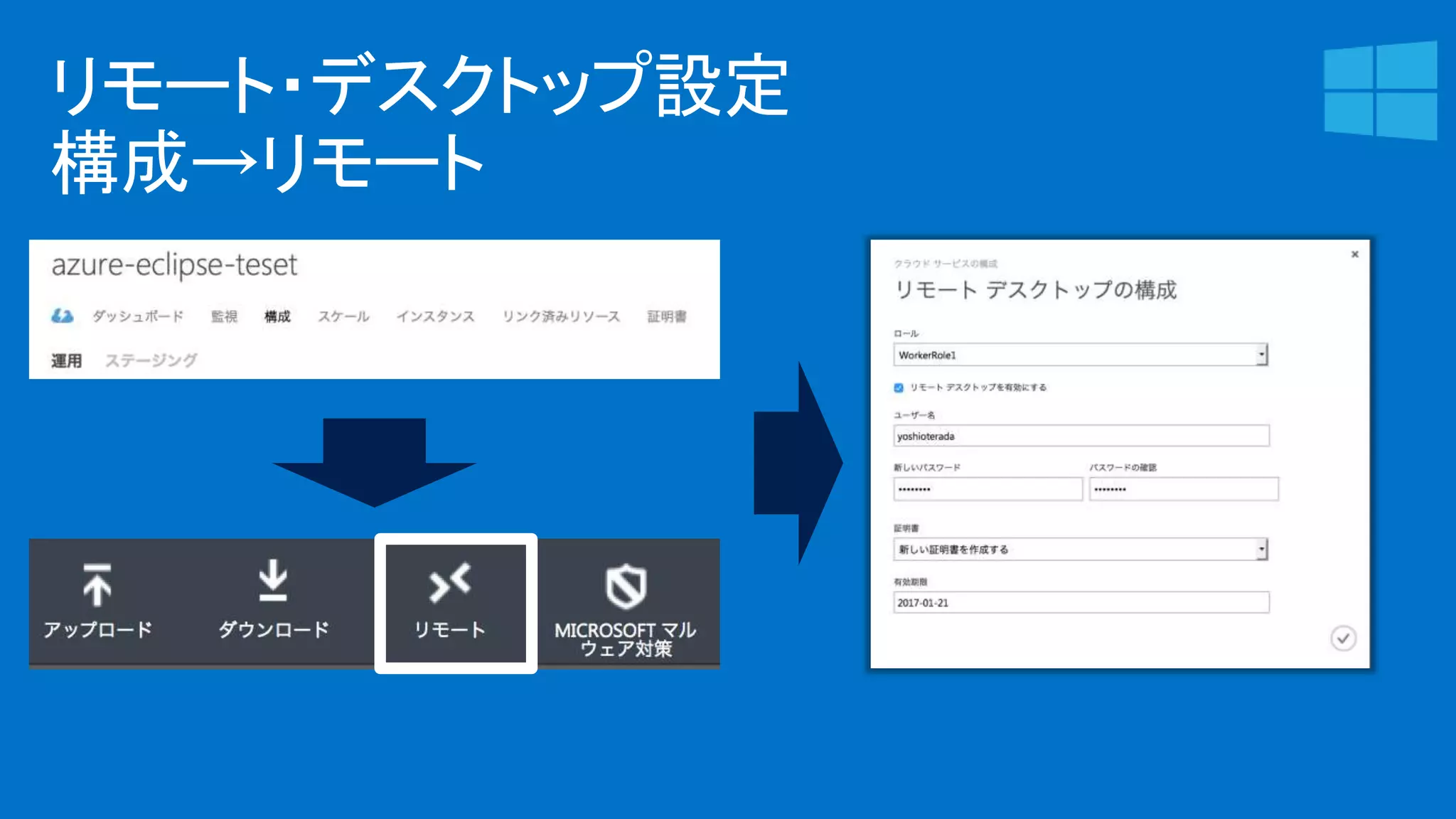Click the expiration date field 2017-01-21
This screenshot has height=819, width=1456.
click(x=1081, y=603)
